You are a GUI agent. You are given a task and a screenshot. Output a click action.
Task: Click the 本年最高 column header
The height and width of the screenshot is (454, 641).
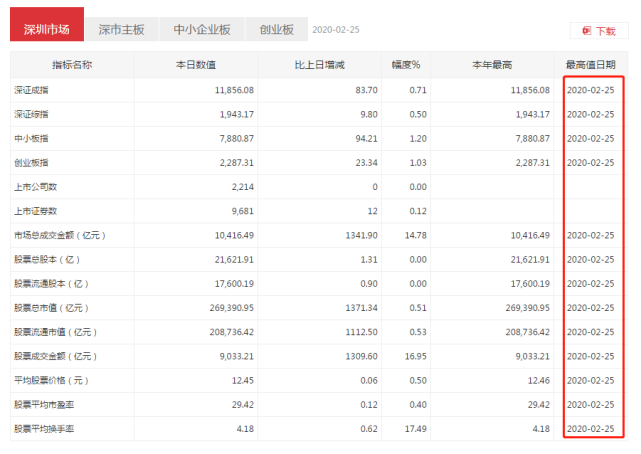click(492, 65)
